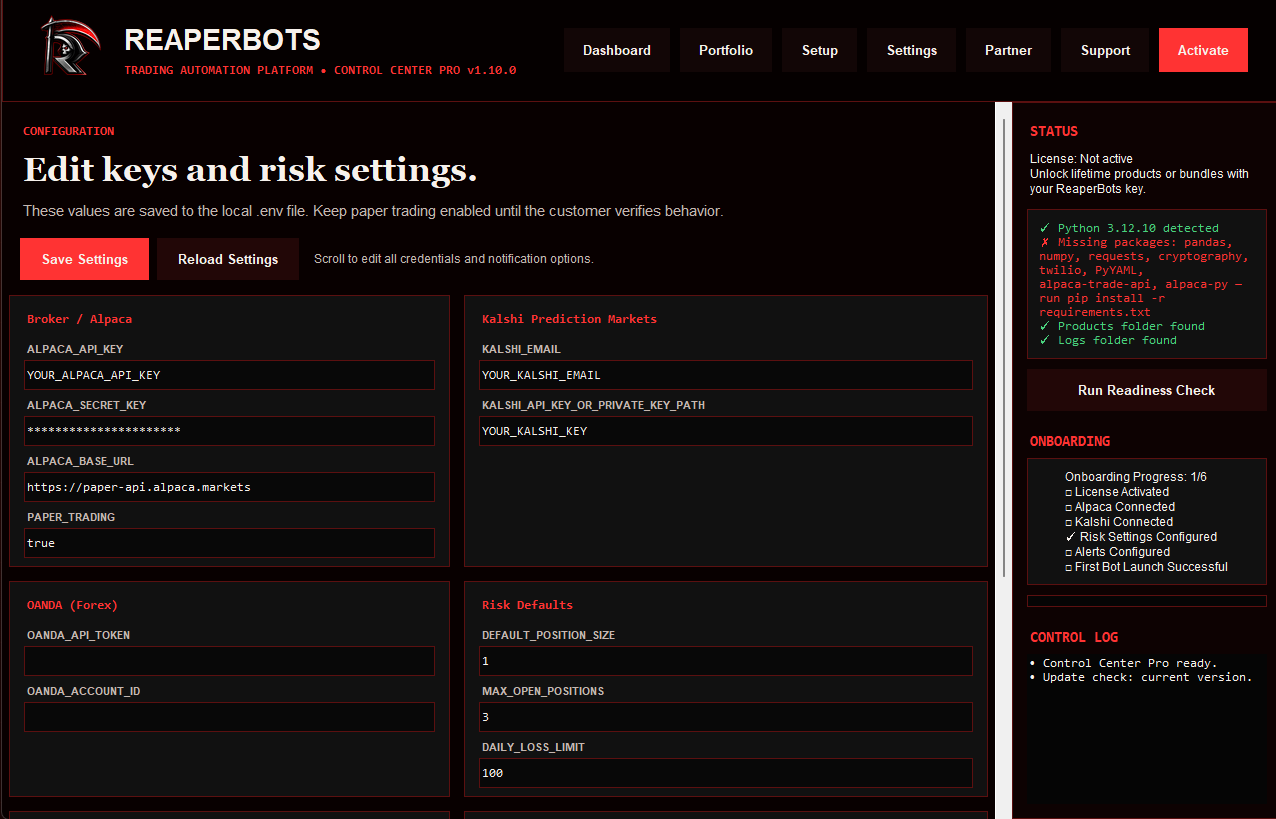Image resolution: width=1276 pixels, height=819 pixels.
Task: Click the CONTROL LOG heading
Action: [x=1074, y=637]
